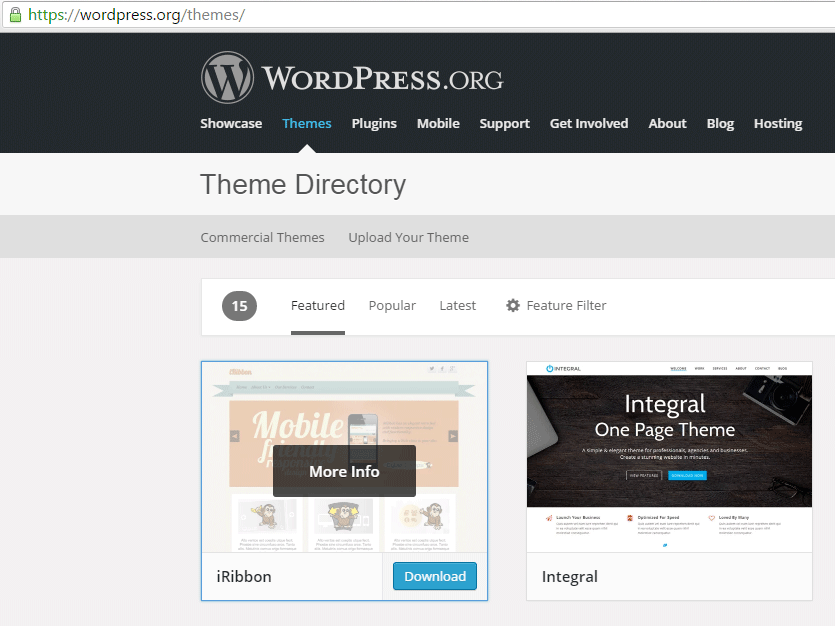
Task: Open the Mobile nav link
Action: [438, 123]
